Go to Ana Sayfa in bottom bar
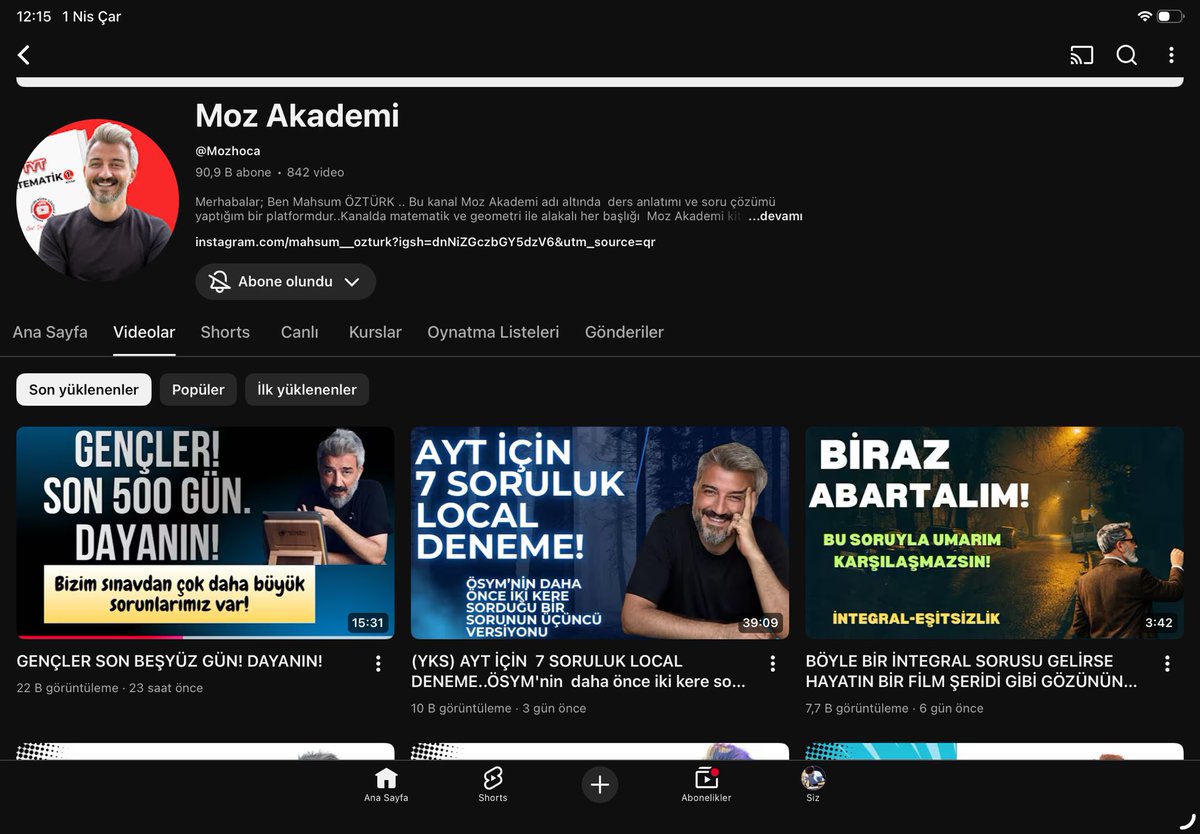This screenshot has height=834, width=1200. click(x=386, y=785)
